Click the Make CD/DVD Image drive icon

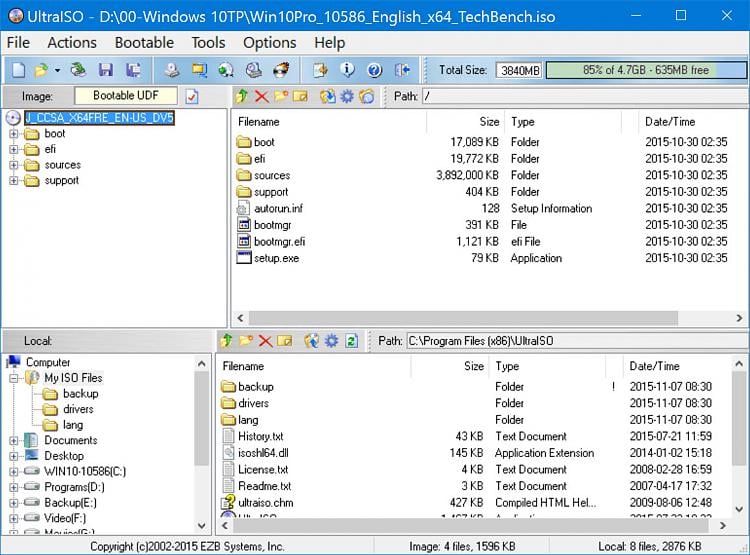click(x=172, y=70)
